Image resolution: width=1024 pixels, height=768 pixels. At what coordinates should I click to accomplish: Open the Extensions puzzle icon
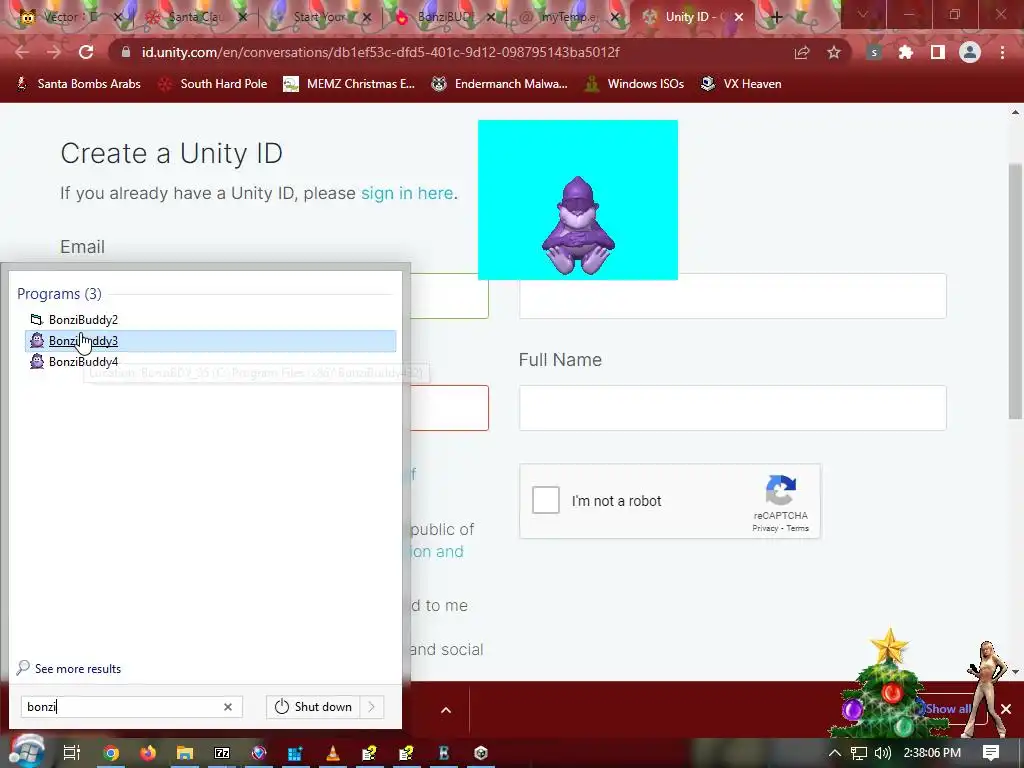point(906,52)
